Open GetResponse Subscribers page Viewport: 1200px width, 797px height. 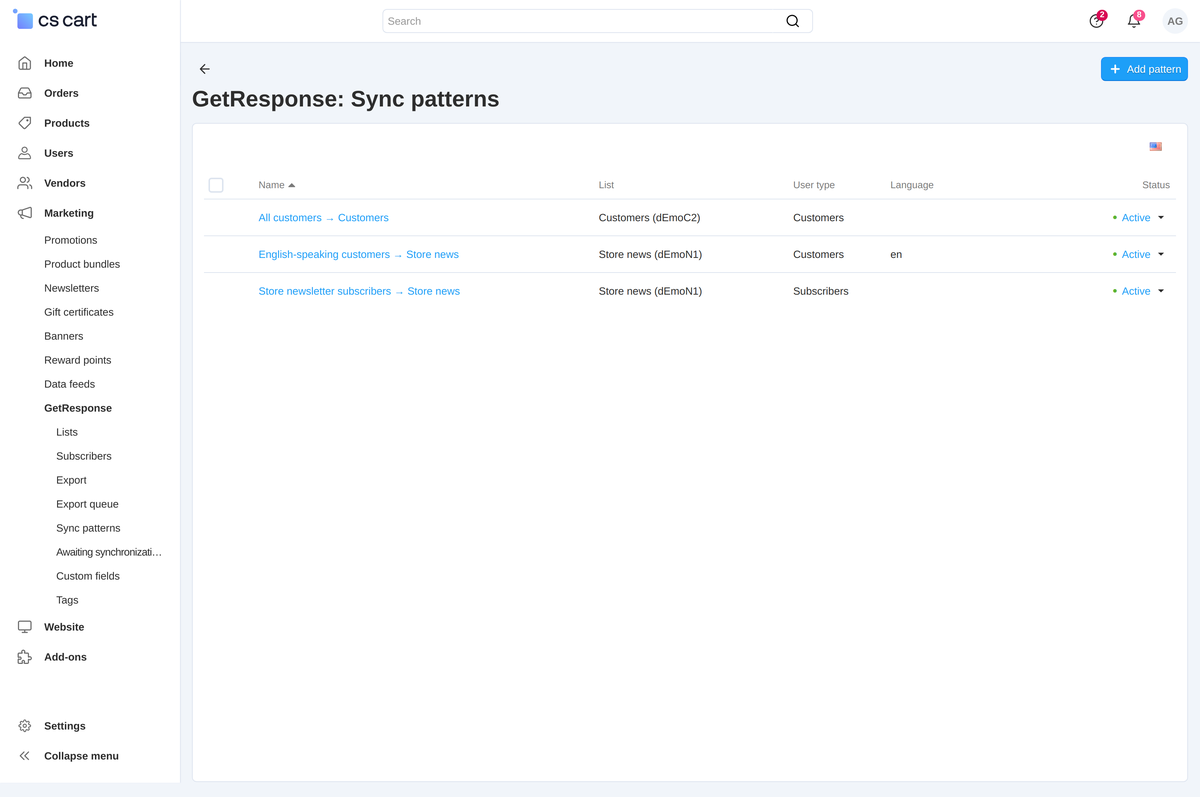(x=84, y=456)
